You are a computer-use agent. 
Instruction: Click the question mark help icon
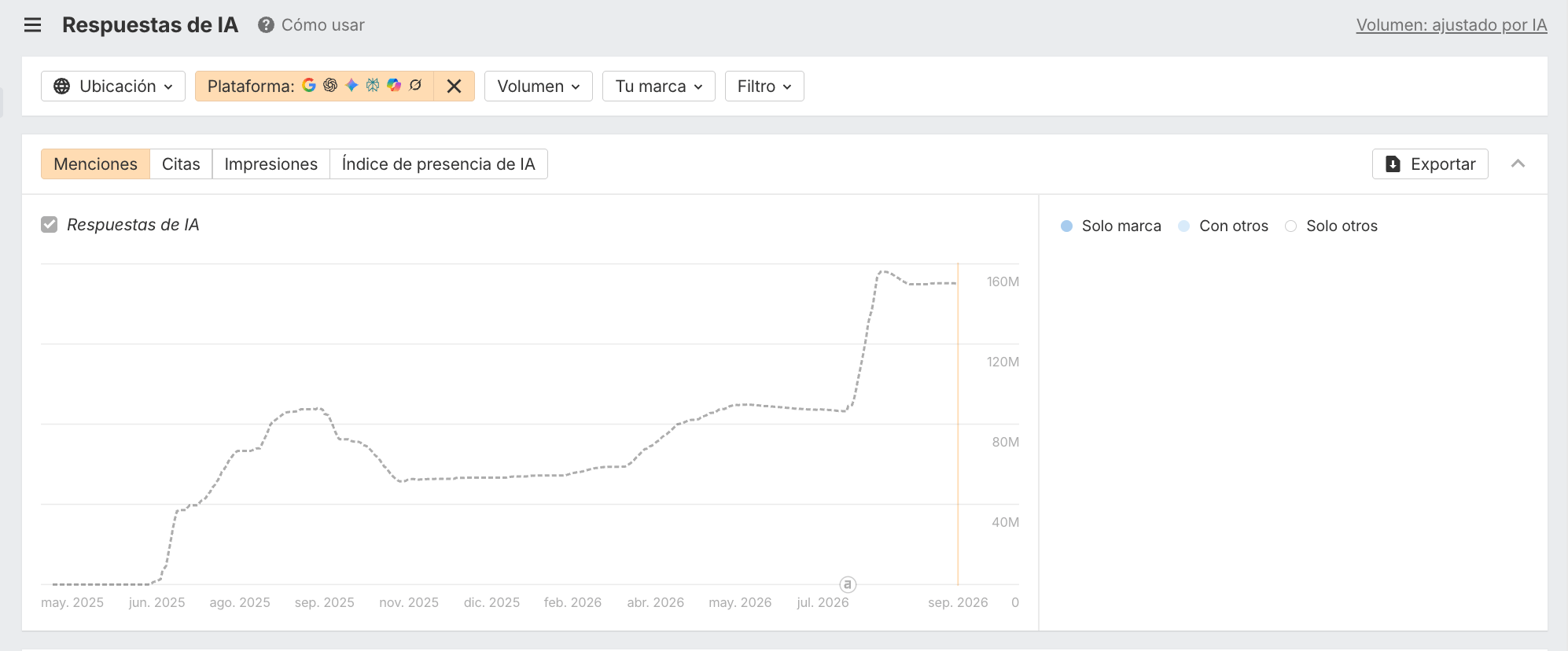click(266, 25)
